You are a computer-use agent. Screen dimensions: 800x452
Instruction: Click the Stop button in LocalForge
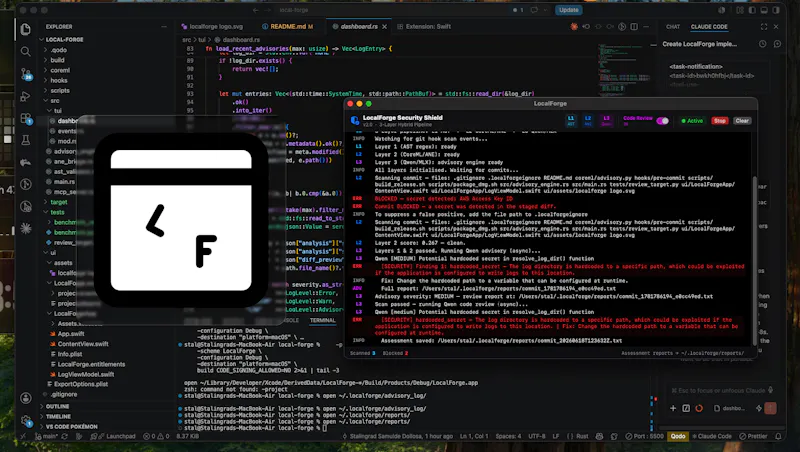pos(719,121)
